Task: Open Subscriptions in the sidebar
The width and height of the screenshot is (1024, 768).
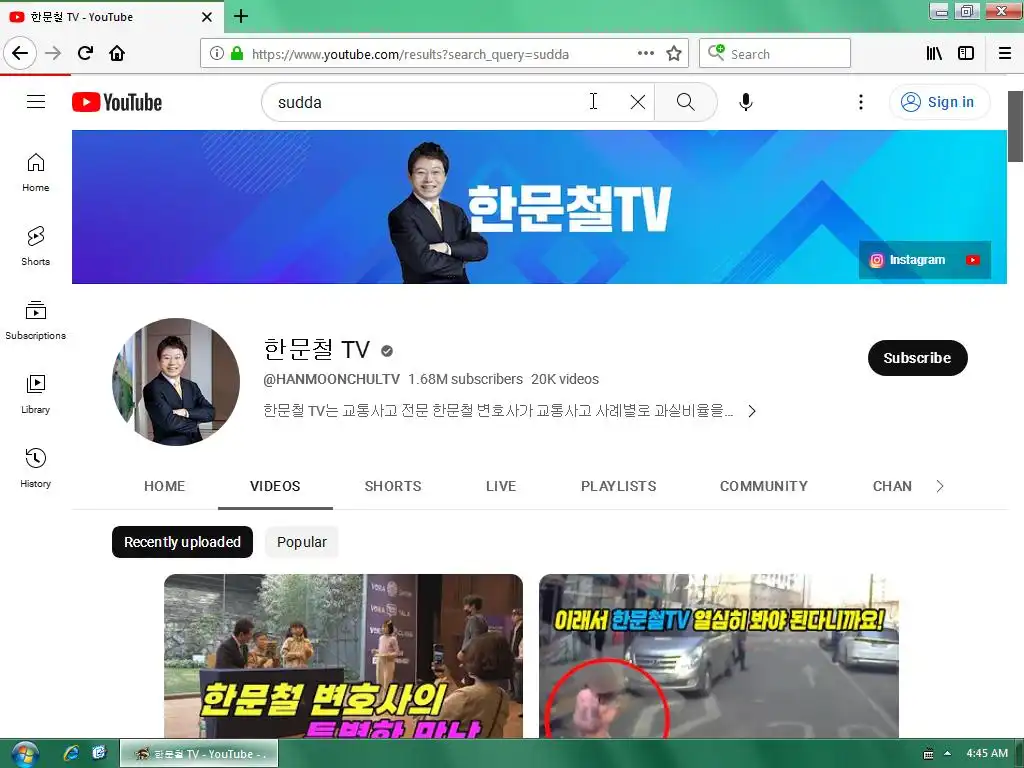Action: pos(36,320)
